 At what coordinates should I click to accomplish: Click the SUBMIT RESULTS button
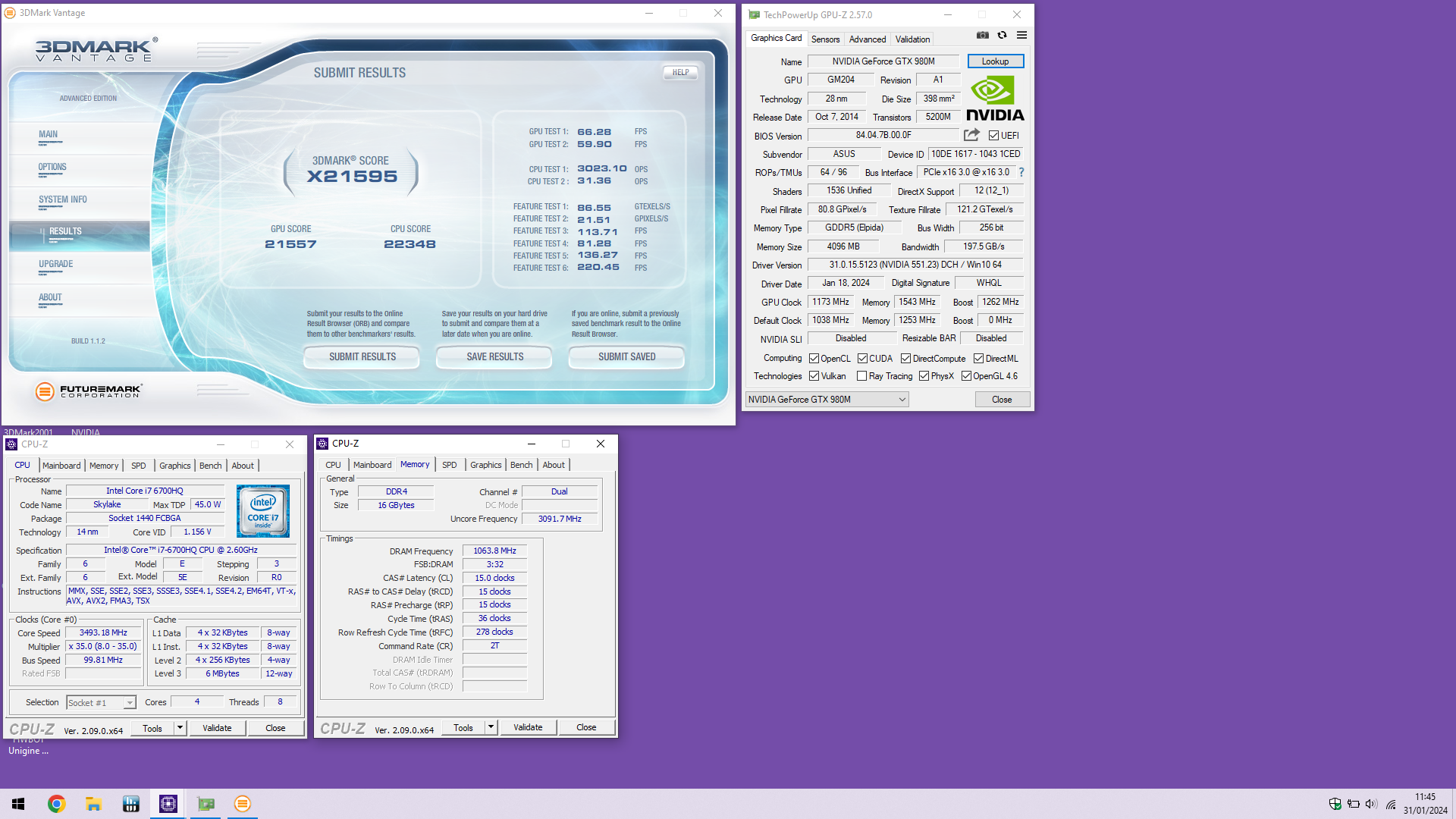pyautogui.click(x=362, y=356)
